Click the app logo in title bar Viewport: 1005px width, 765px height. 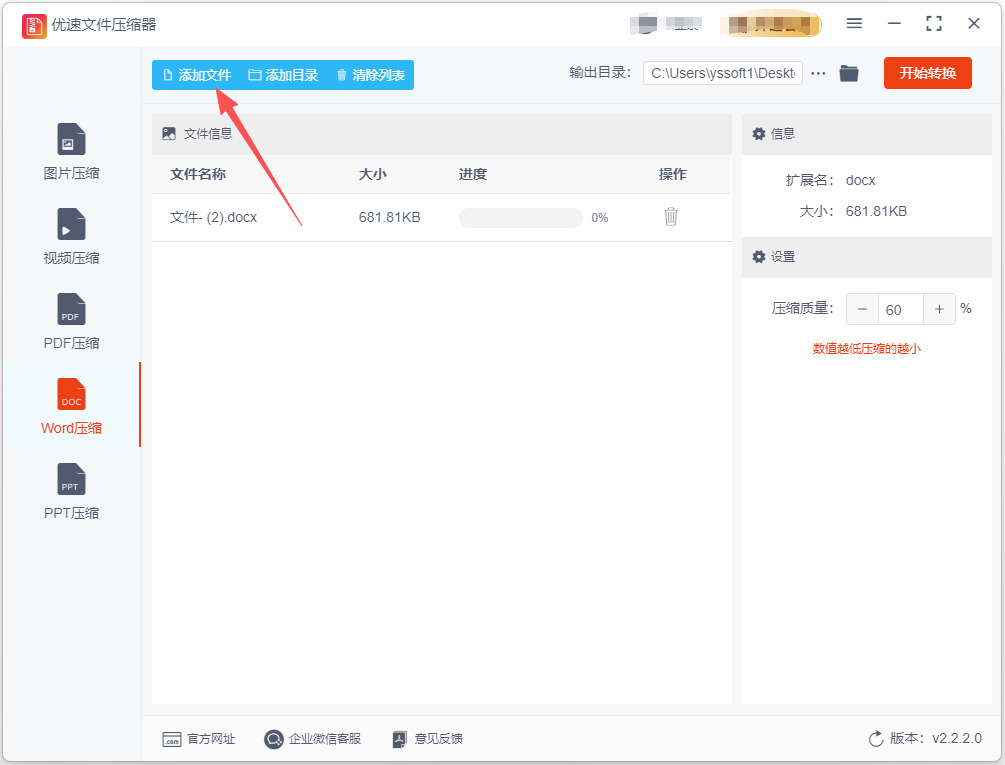34,26
